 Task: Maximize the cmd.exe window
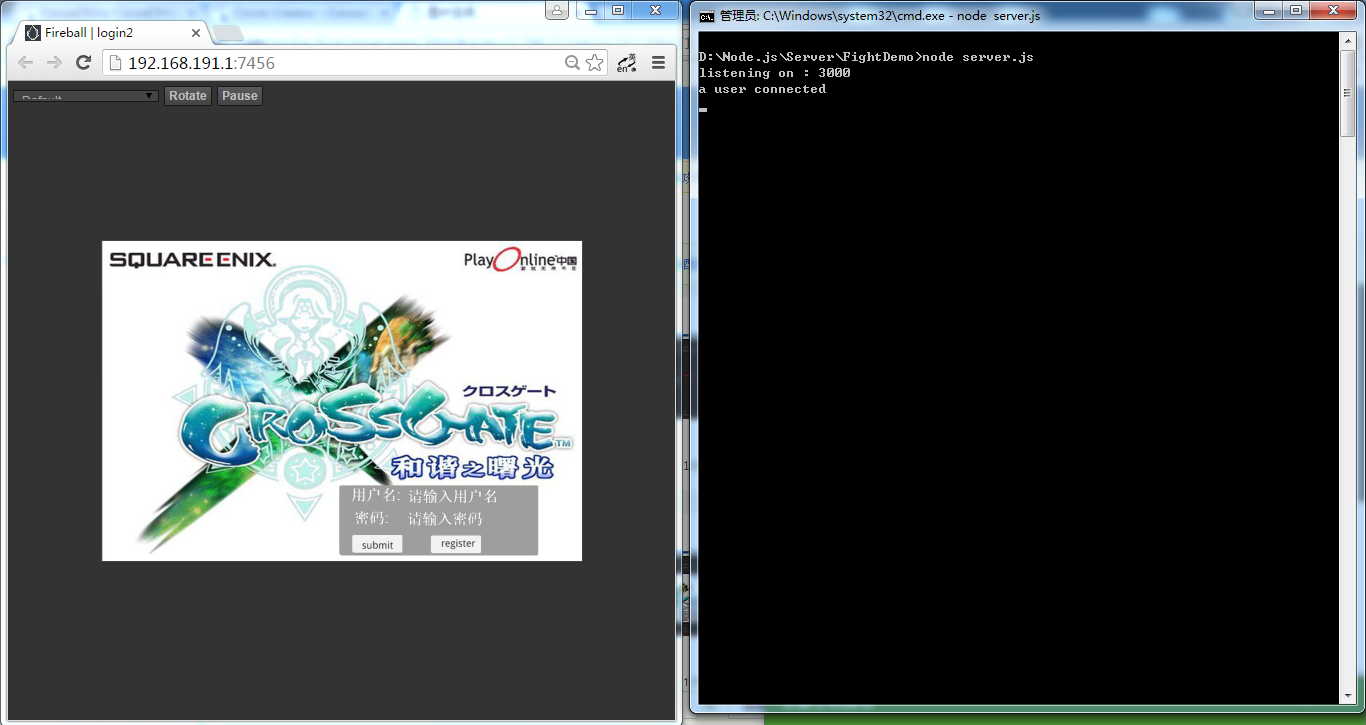(1296, 10)
